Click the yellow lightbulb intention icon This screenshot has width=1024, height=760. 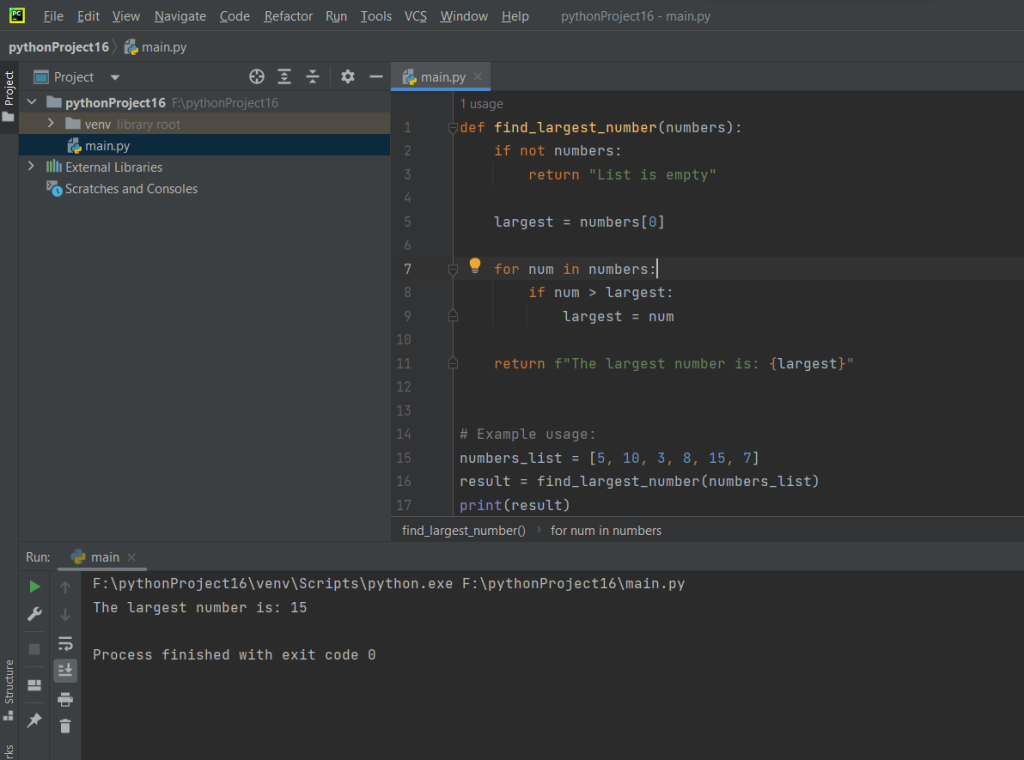tap(475, 266)
